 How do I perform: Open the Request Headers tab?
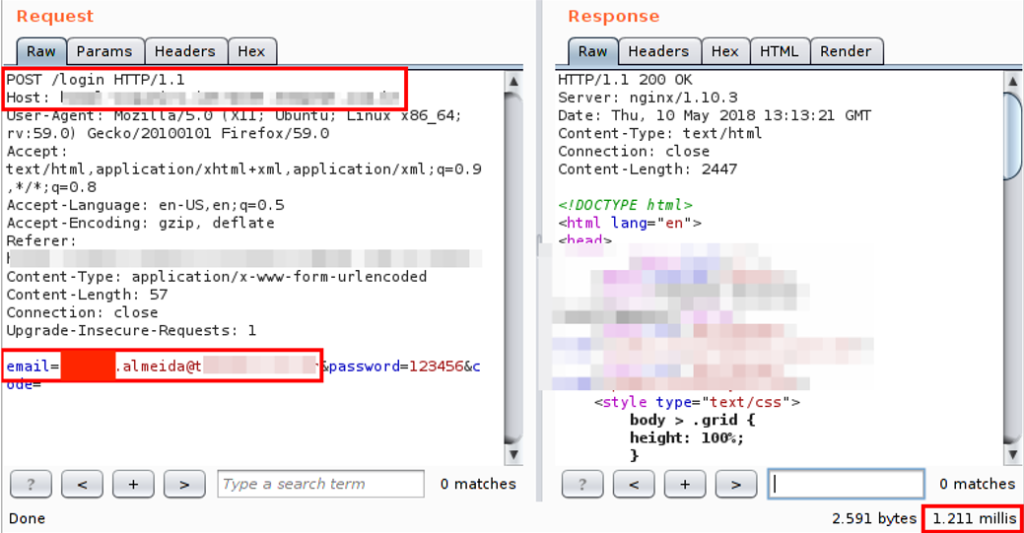[185, 51]
